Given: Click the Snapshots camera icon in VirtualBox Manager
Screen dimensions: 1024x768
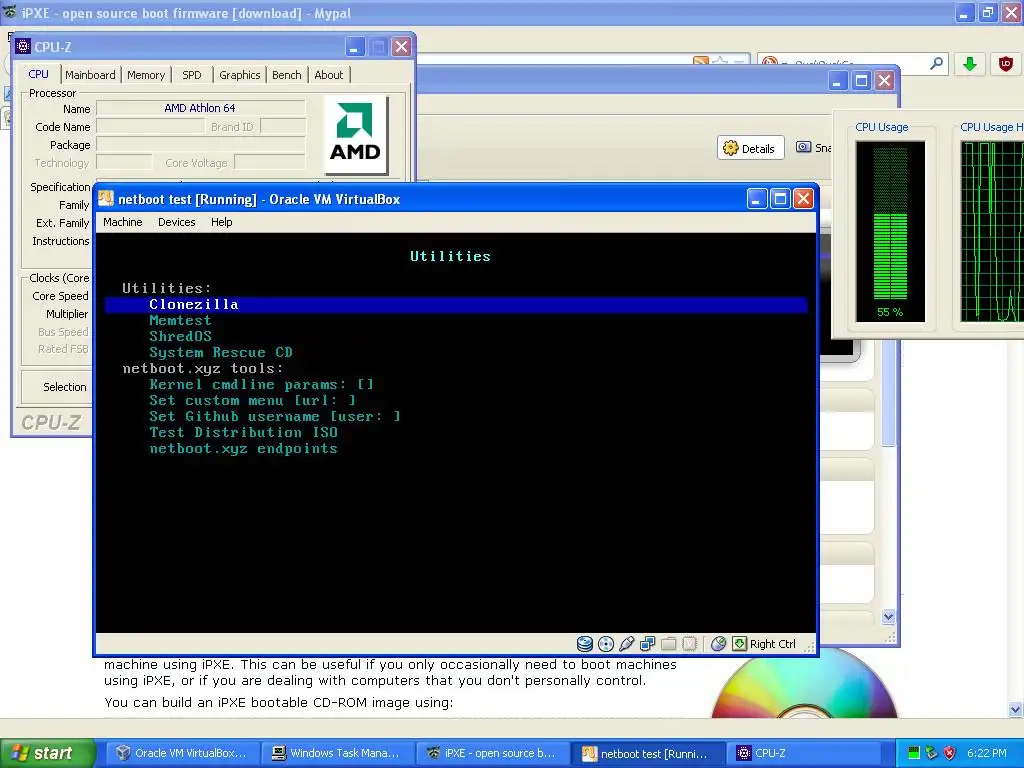Looking at the screenshot, I should 803,148.
